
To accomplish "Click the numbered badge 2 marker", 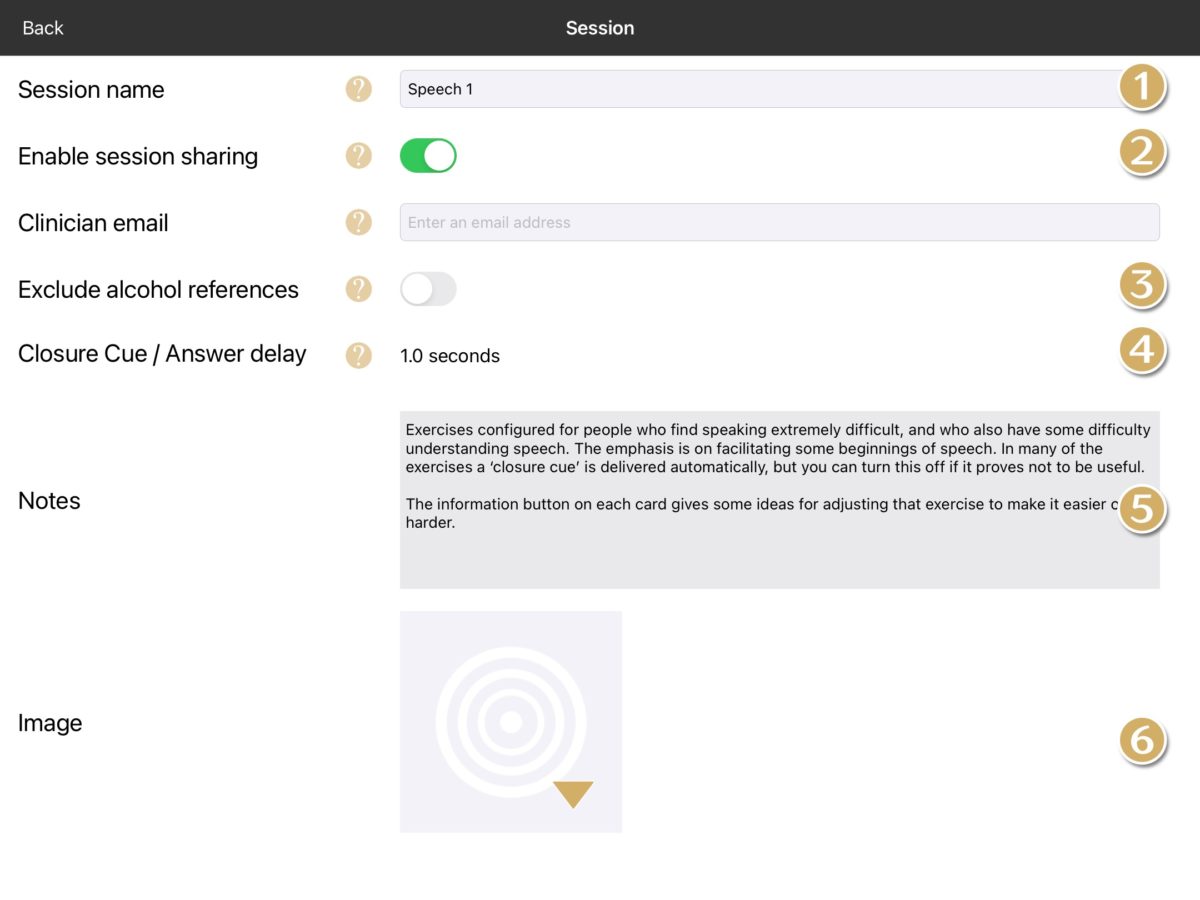I will [x=1141, y=153].
